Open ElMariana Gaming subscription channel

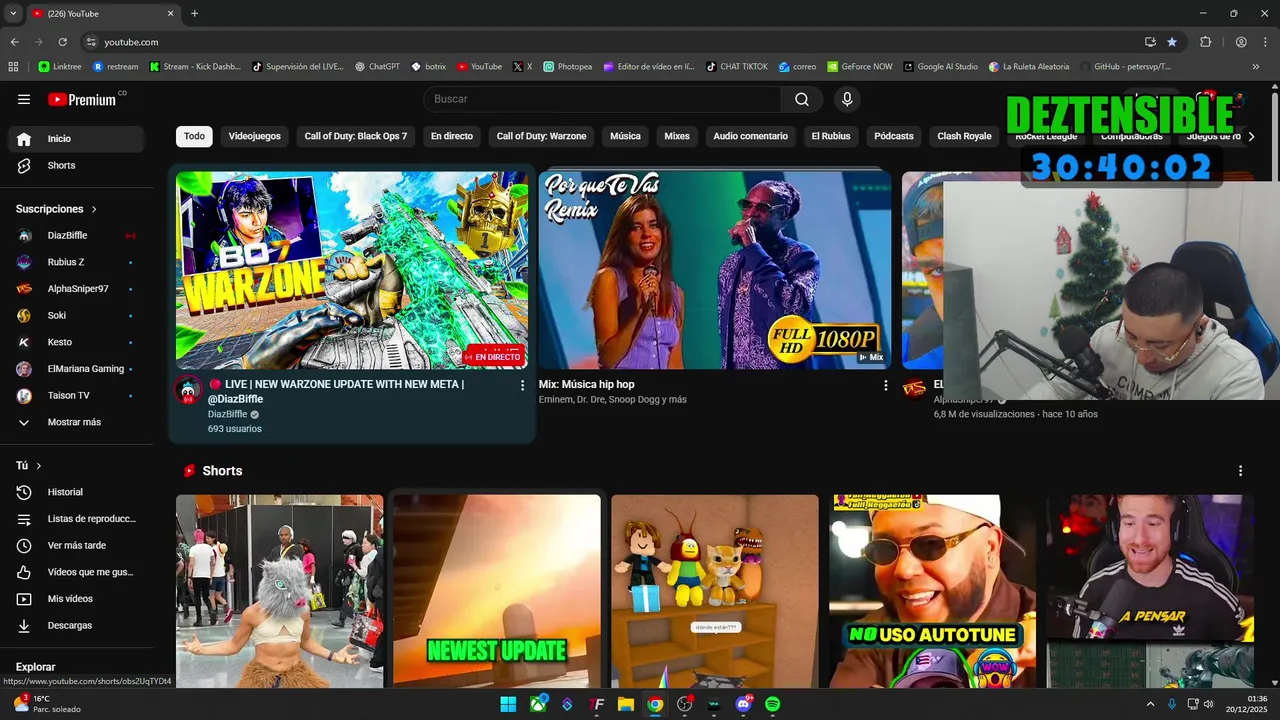[x=76, y=369]
